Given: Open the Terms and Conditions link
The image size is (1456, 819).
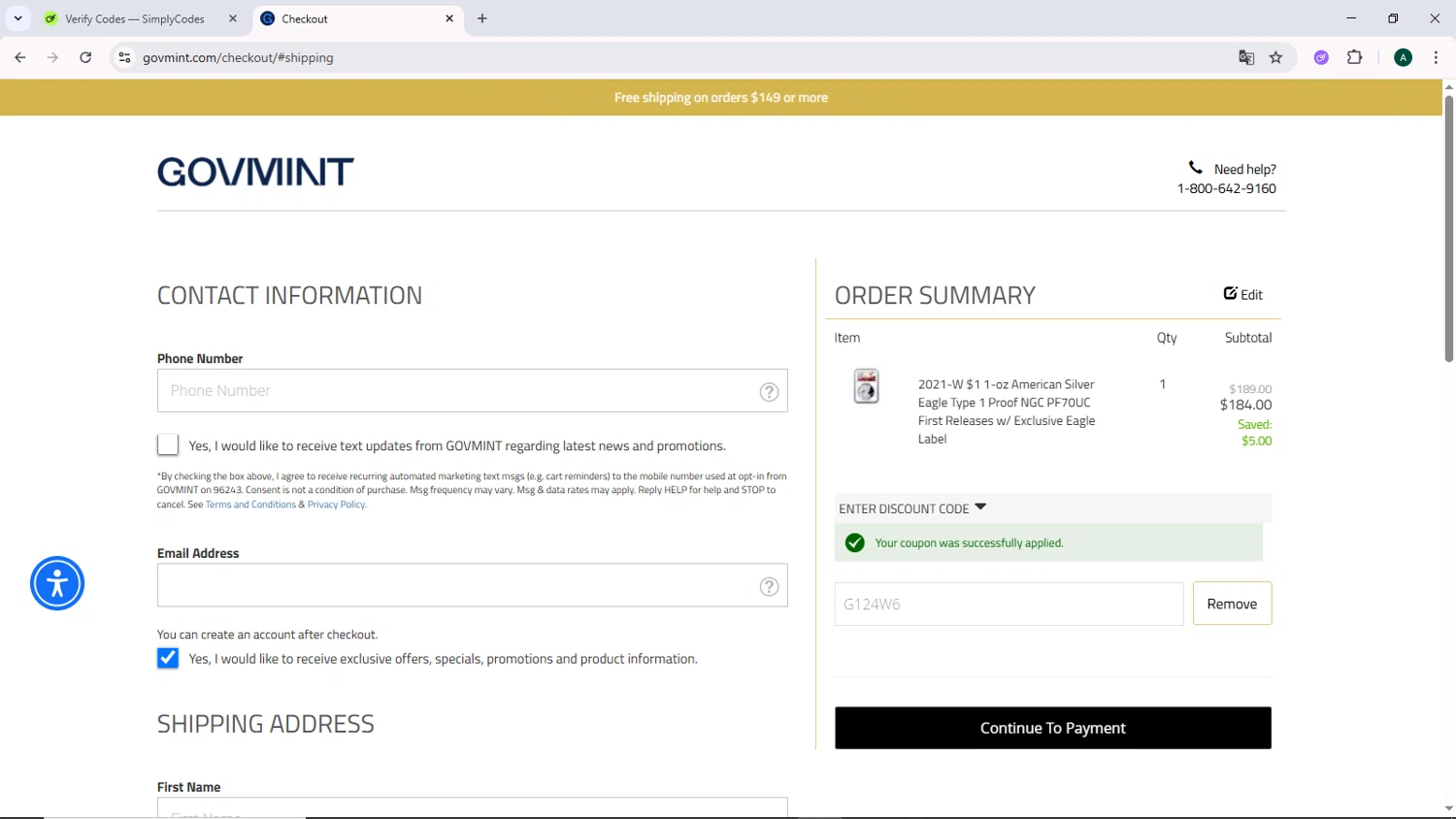Looking at the screenshot, I should pyautogui.click(x=250, y=505).
